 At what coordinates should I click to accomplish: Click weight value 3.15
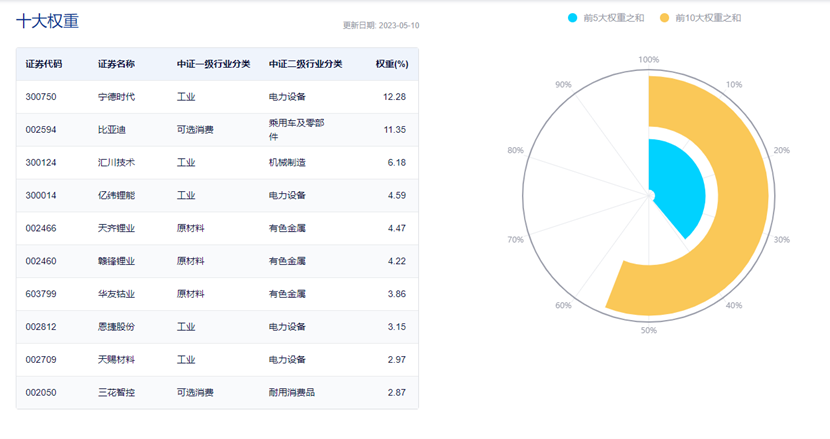click(396, 327)
